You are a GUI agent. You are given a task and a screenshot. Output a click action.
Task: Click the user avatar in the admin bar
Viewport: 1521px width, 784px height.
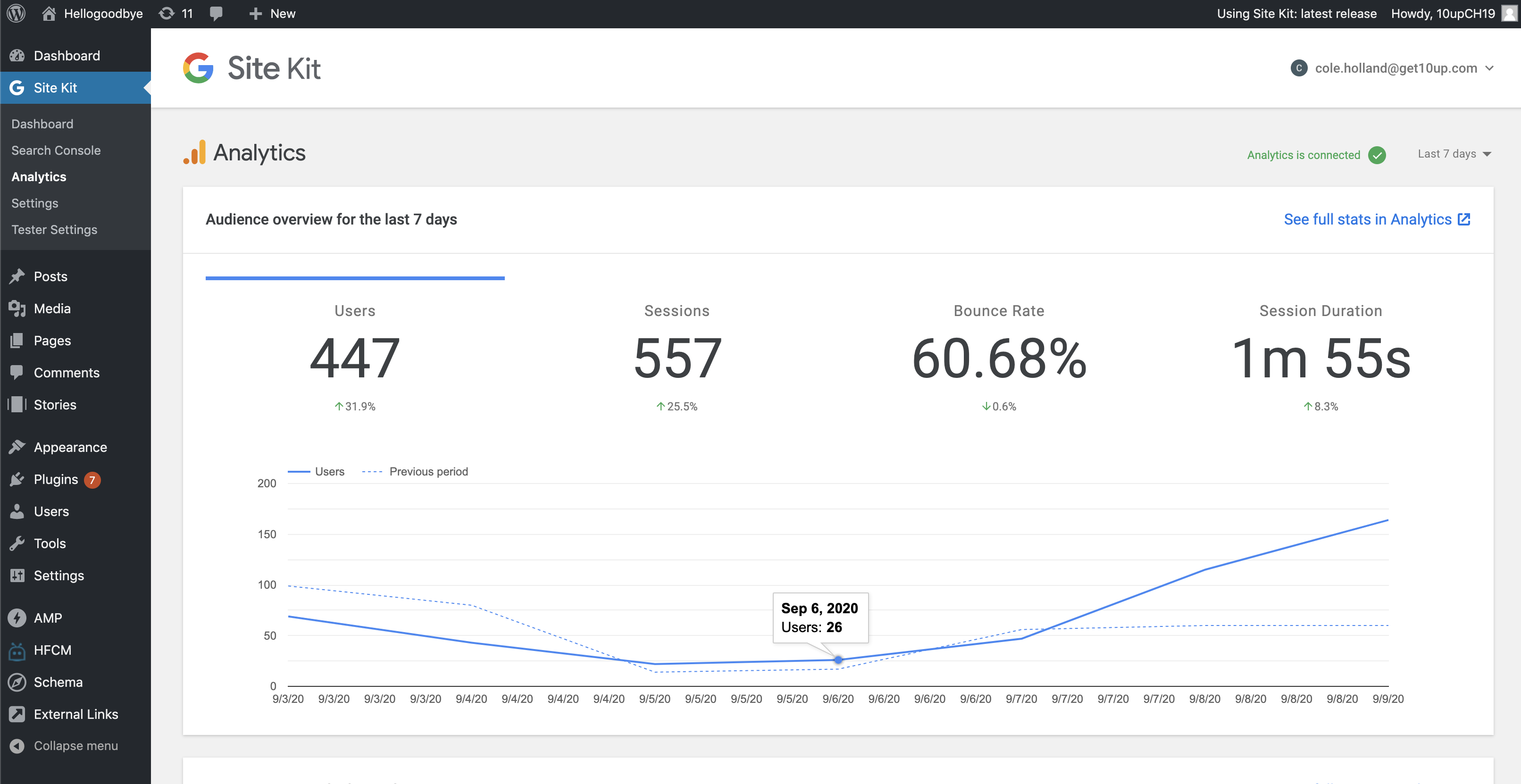coord(1509,14)
